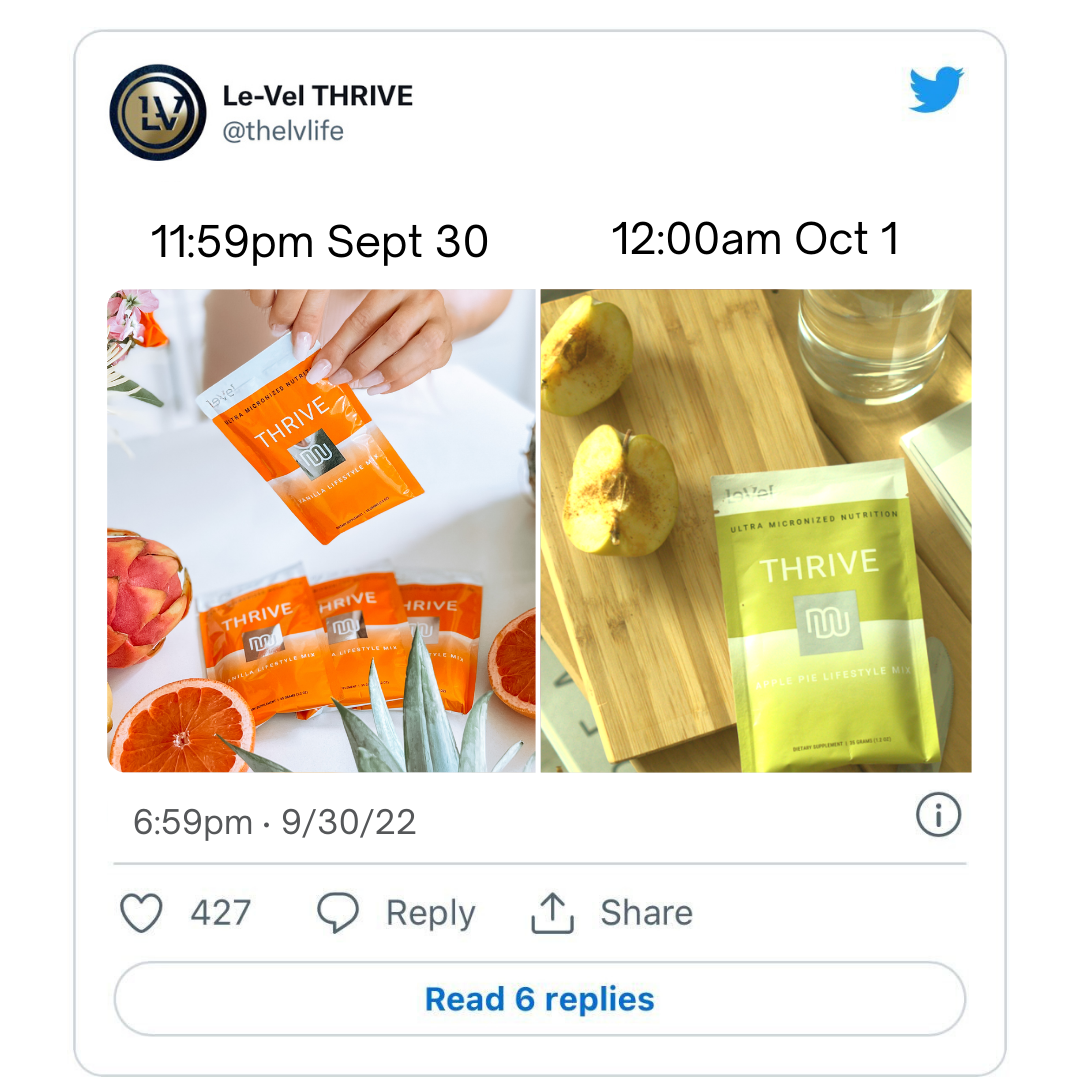
Task: Like the tweet with the heart icon
Action: (x=141, y=913)
